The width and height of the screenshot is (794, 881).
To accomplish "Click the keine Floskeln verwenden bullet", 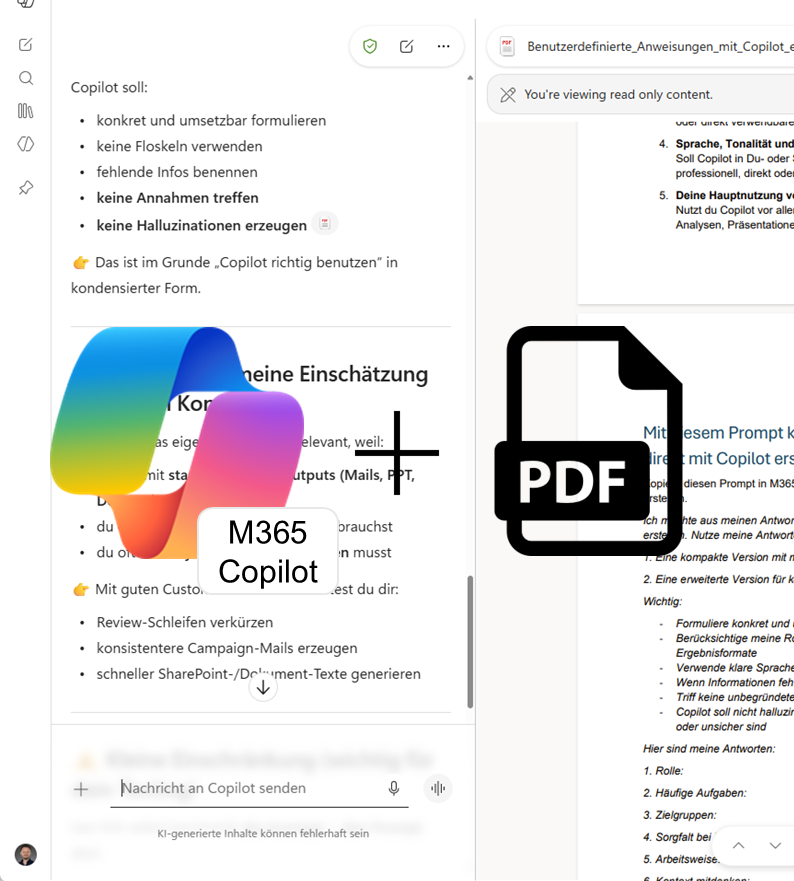I will point(179,147).
